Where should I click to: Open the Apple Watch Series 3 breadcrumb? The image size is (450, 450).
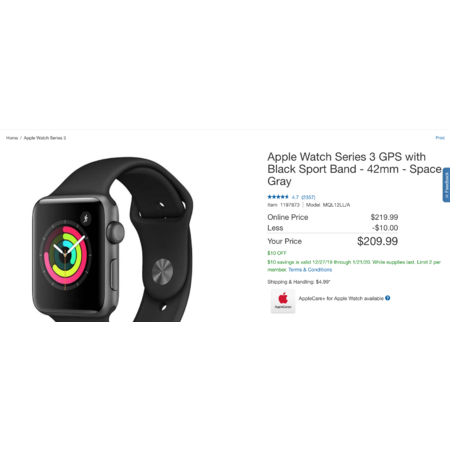coord(45,138)
